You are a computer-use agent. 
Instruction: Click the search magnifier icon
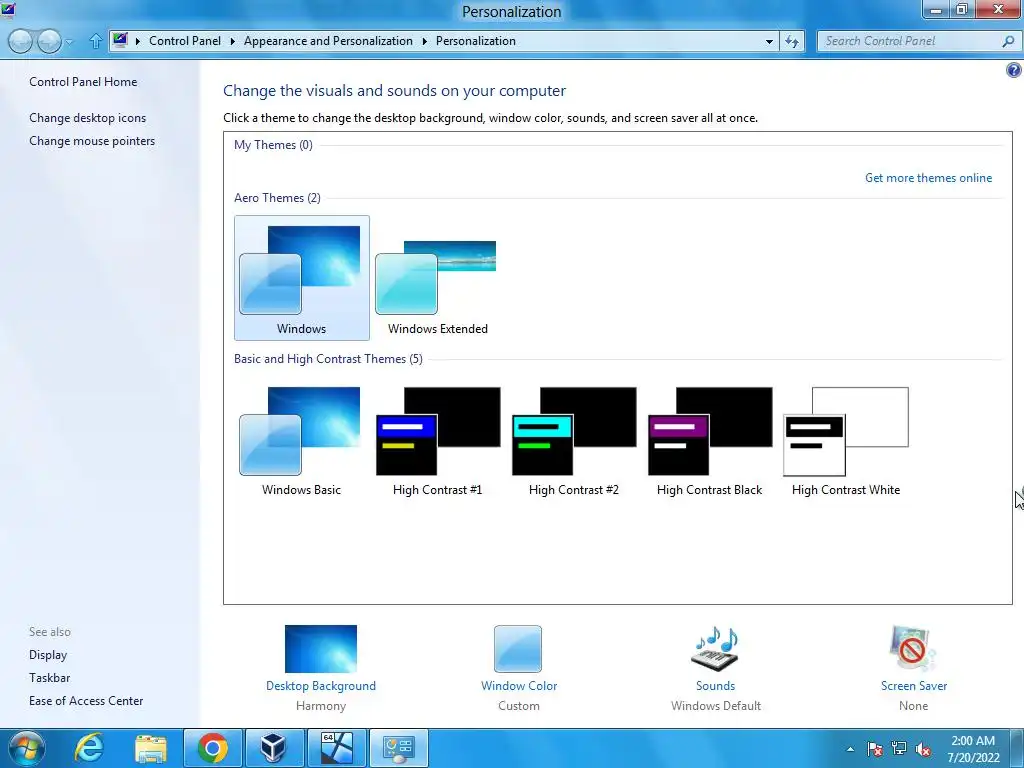click(1008, 40)
